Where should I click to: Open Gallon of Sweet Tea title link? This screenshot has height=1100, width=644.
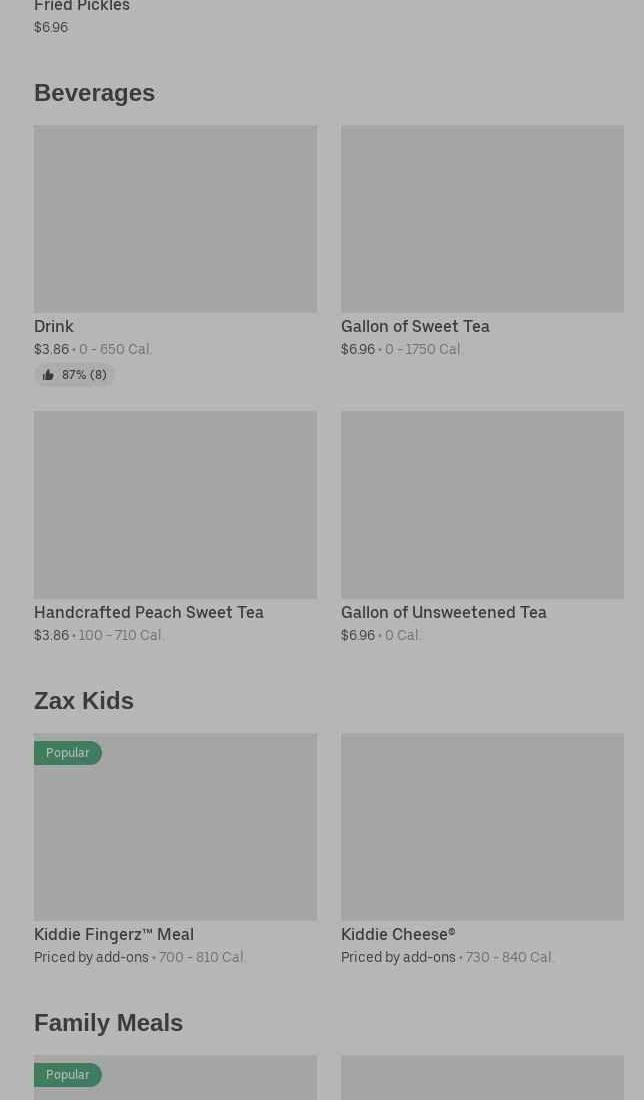coord(415,326)
